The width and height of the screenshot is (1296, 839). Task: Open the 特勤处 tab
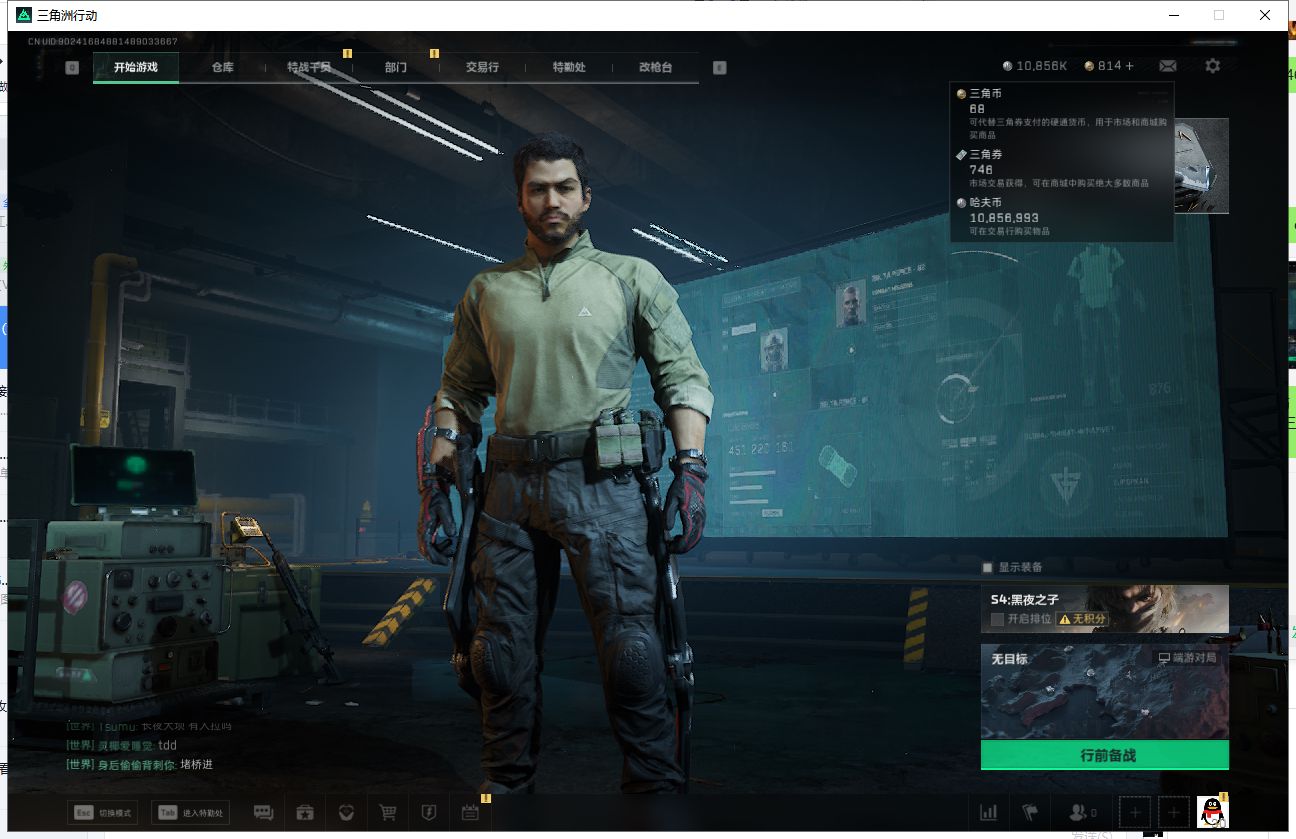click(x=569, y=67)
